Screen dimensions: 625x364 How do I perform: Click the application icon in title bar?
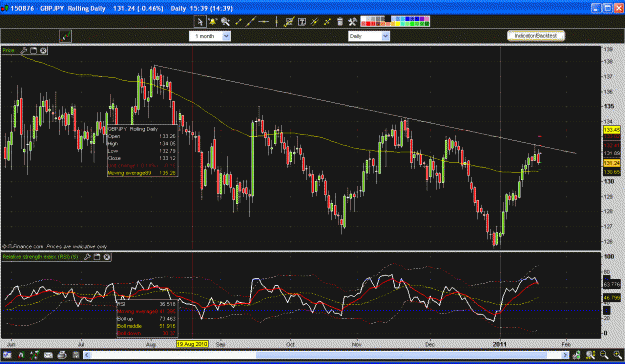4,8
